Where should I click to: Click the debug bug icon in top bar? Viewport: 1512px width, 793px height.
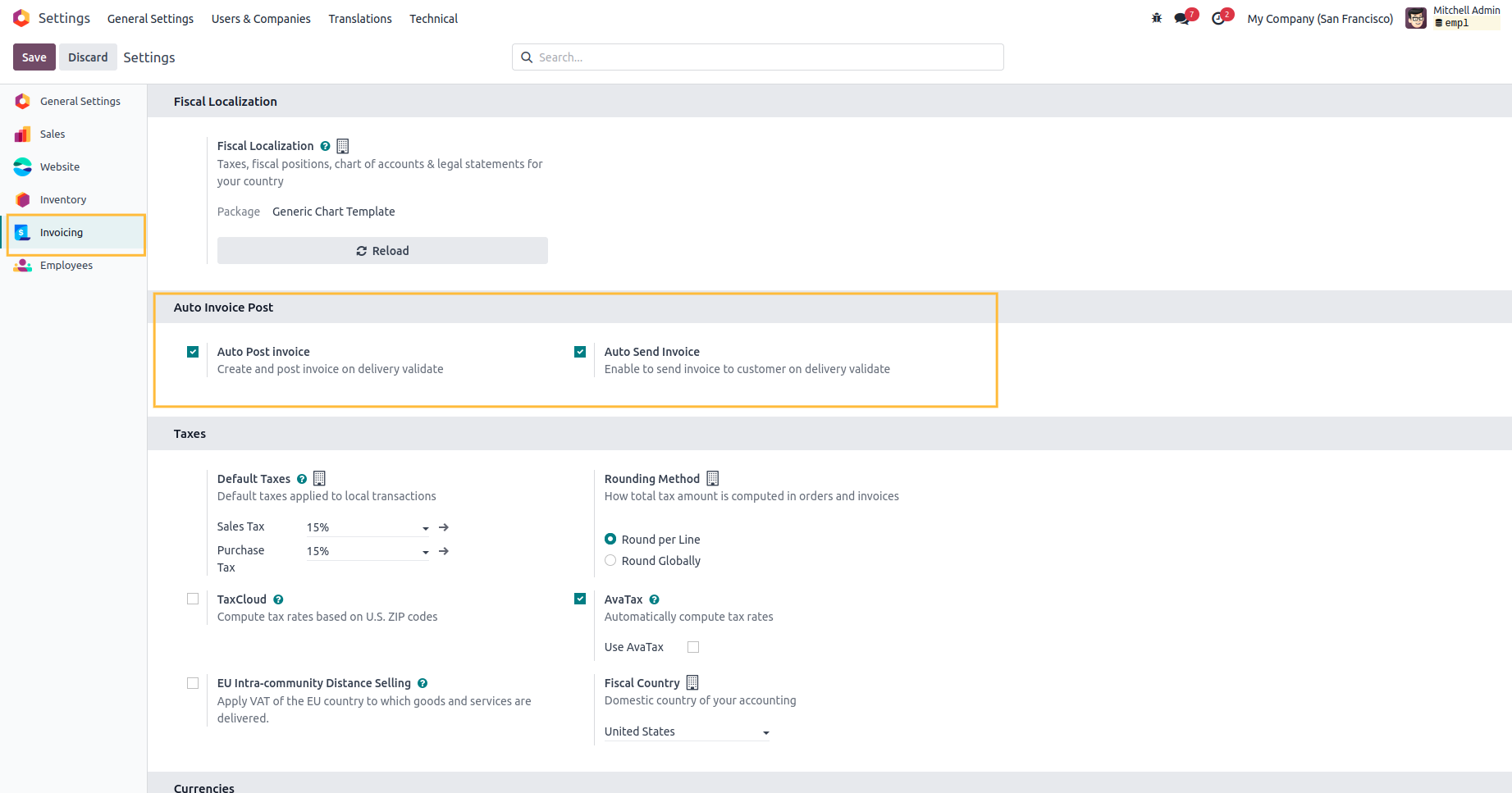click(x=1157, y=18)
